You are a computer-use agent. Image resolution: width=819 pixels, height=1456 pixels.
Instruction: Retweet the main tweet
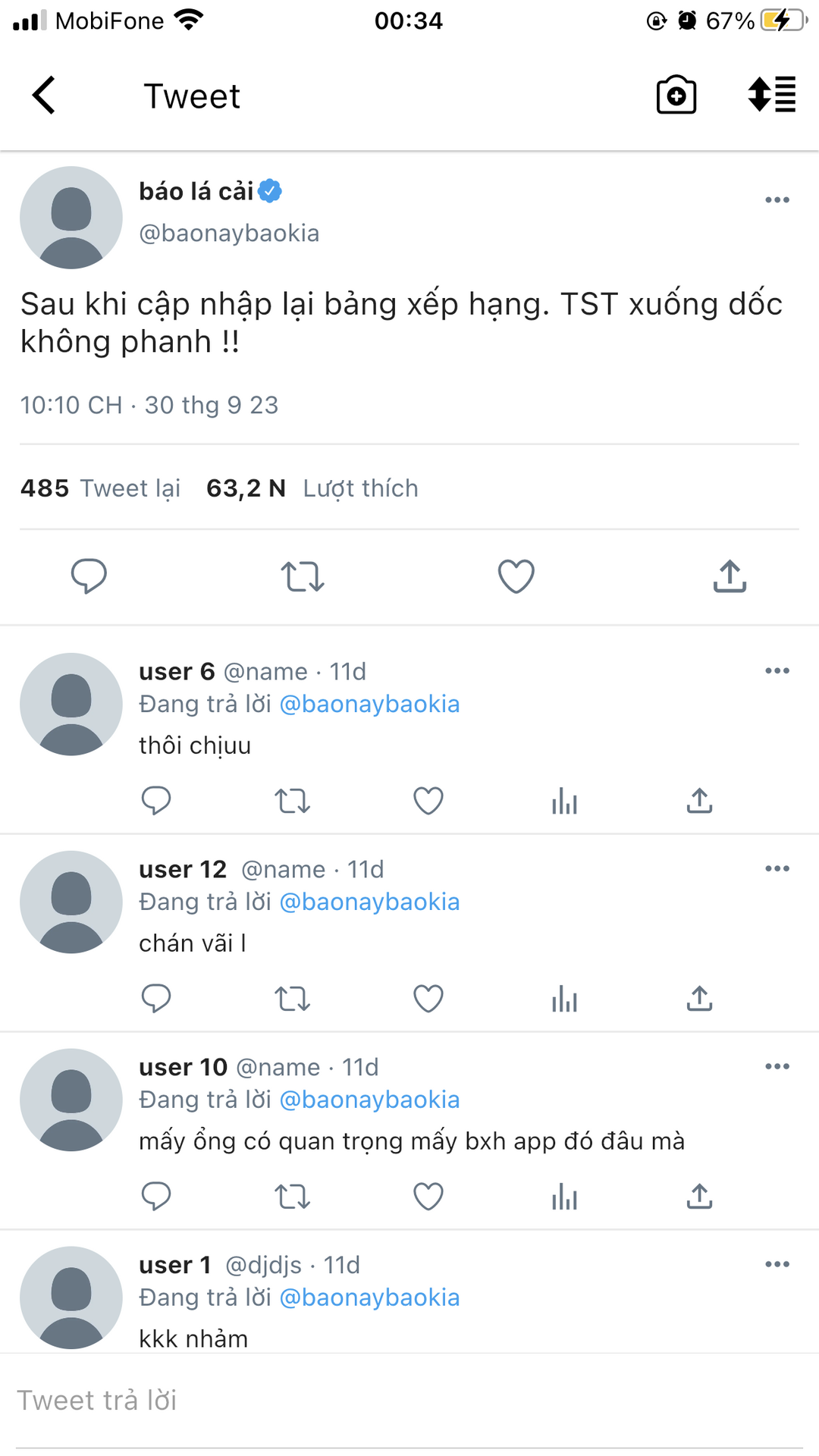coord(303,576)
